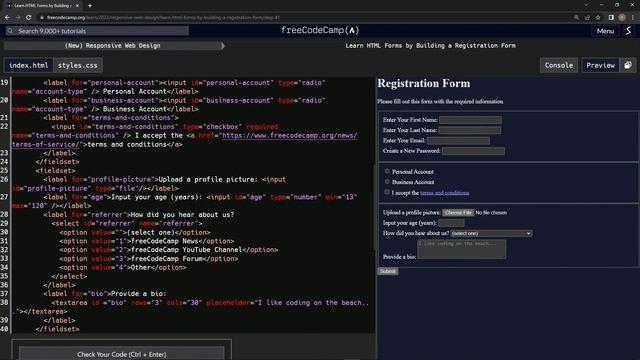Click '</fieldset>' on line 40
This screenshot has height=360, width=640.
coord(57,329)
